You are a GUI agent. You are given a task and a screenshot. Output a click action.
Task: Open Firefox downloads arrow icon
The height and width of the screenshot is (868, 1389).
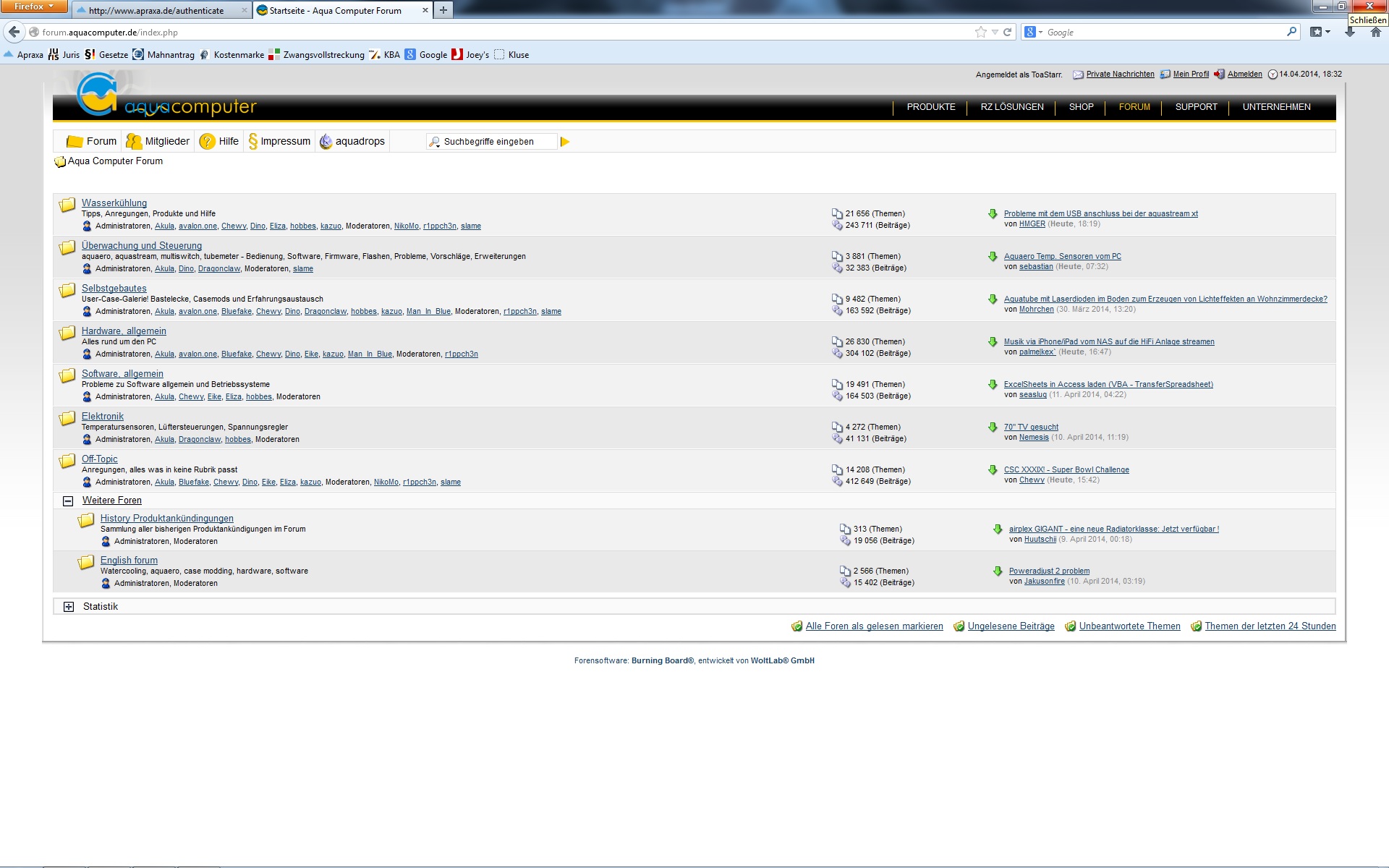pos(1350,32)
